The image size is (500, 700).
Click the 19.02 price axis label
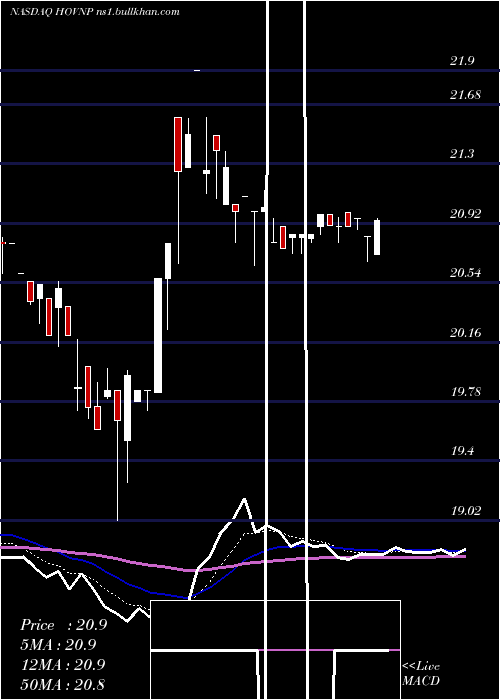coord(466,510)
